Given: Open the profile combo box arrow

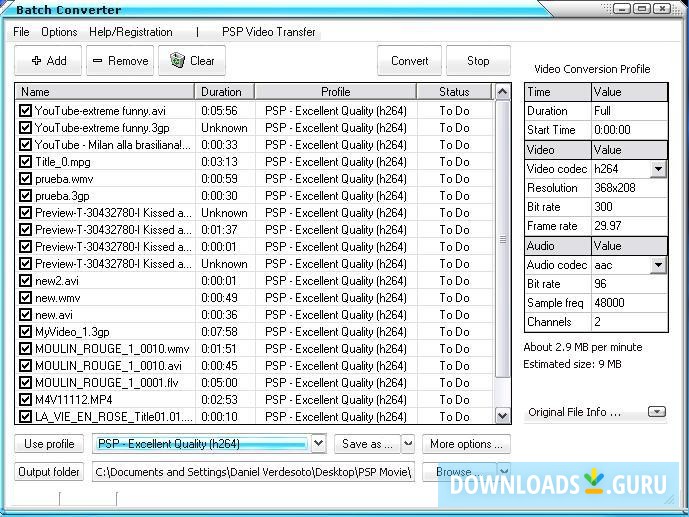Looking at the screenshot, I should pos(319,444).
